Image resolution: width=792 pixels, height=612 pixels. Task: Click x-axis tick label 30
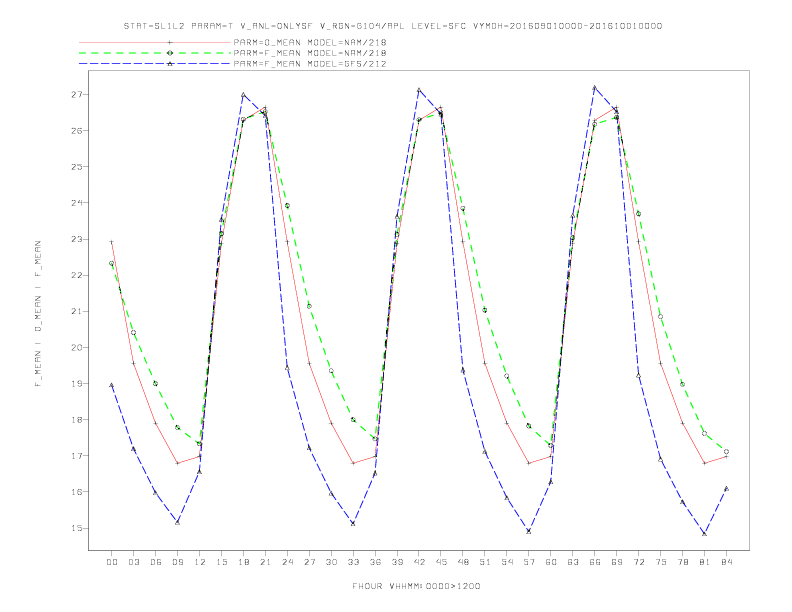click(x=331, y=562)
